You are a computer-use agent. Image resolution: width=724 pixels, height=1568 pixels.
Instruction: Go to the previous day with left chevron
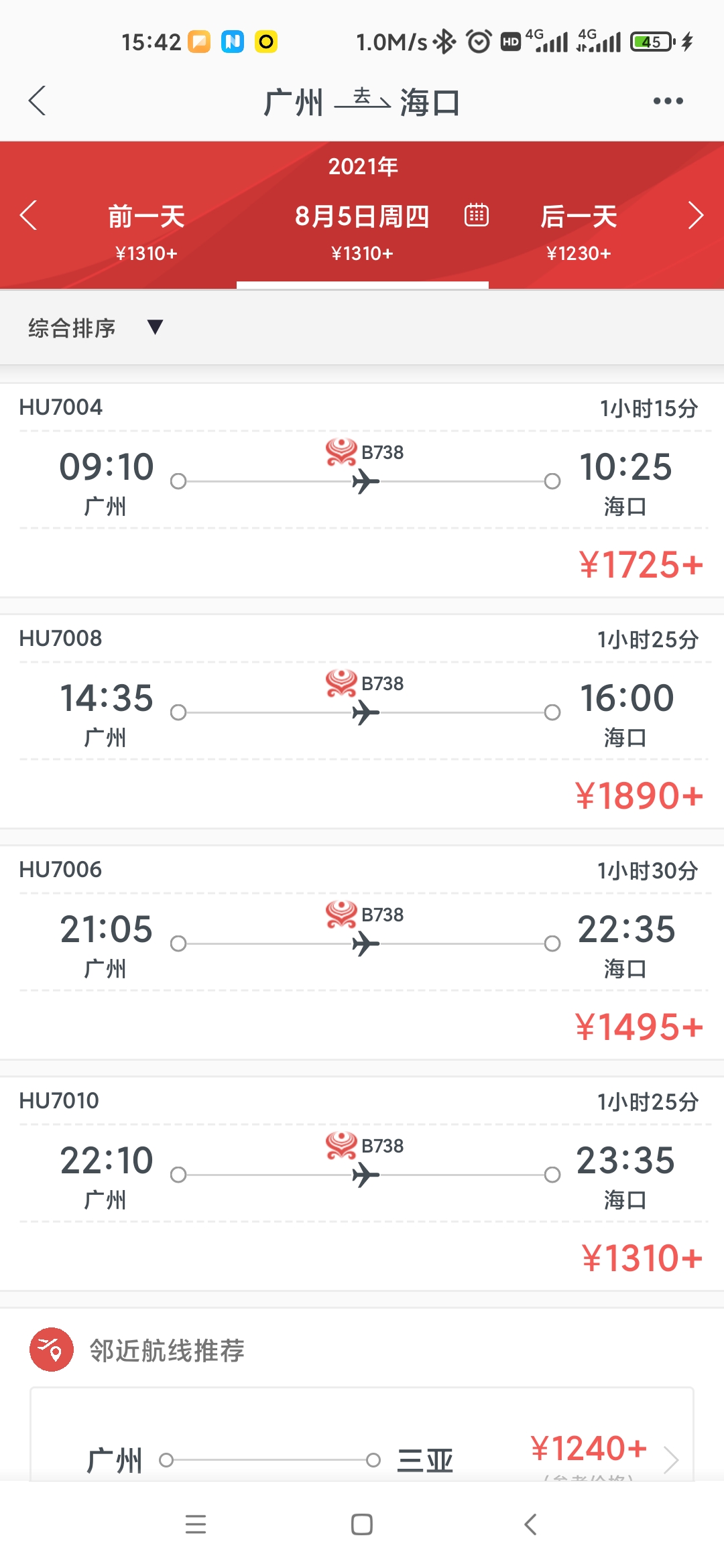click(x=28, y=216)
